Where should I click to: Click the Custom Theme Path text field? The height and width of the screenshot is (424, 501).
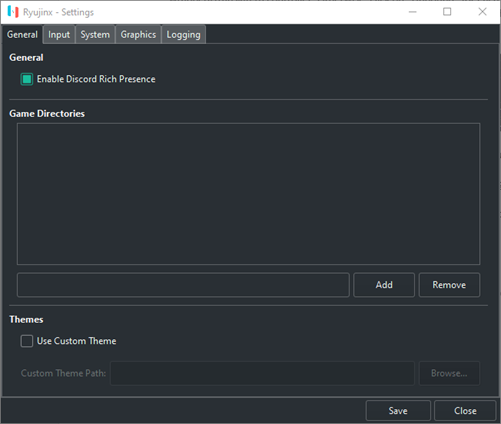[x=263, y=373]
